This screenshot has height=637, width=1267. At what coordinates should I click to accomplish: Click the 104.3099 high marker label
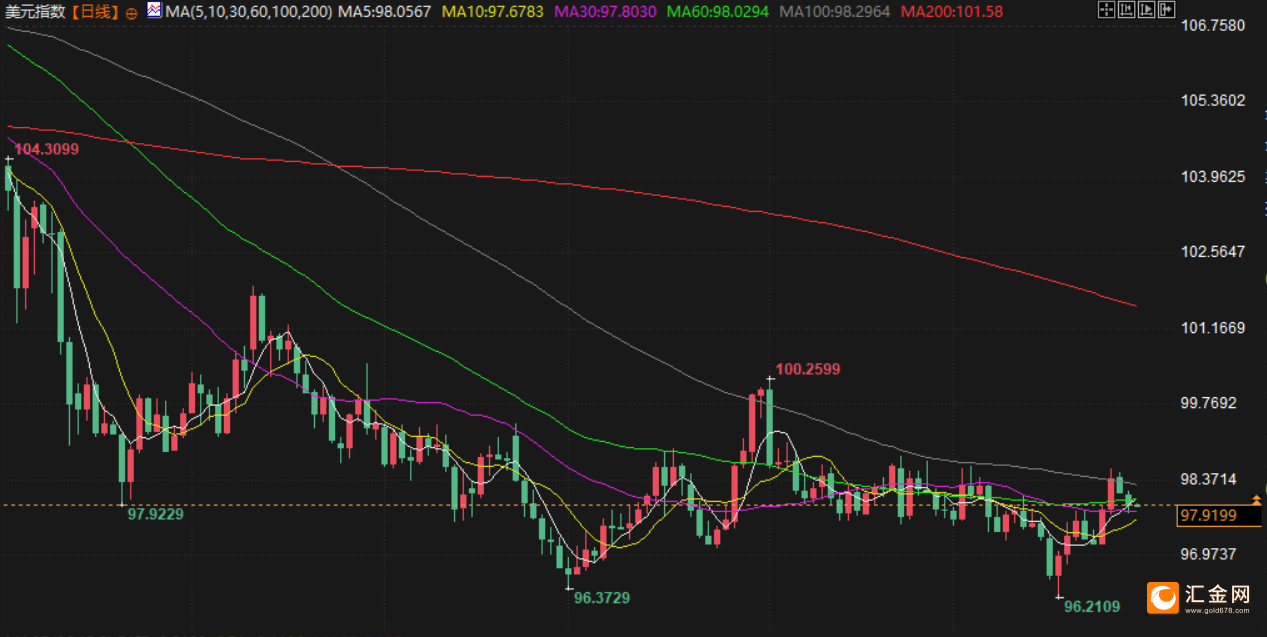[x=46, y=149]
